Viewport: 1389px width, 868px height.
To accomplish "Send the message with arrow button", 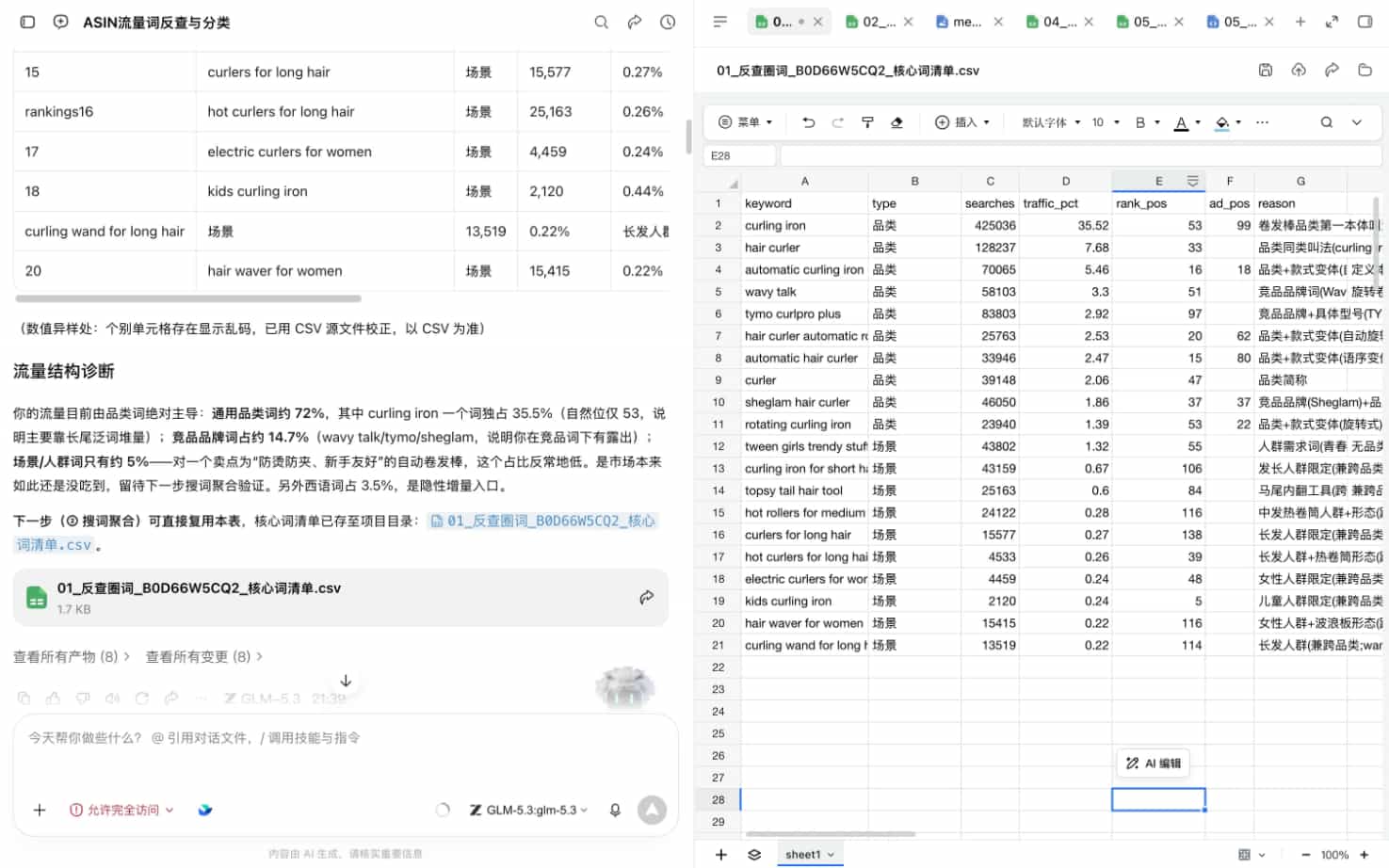I will click(x=652, y=810).
